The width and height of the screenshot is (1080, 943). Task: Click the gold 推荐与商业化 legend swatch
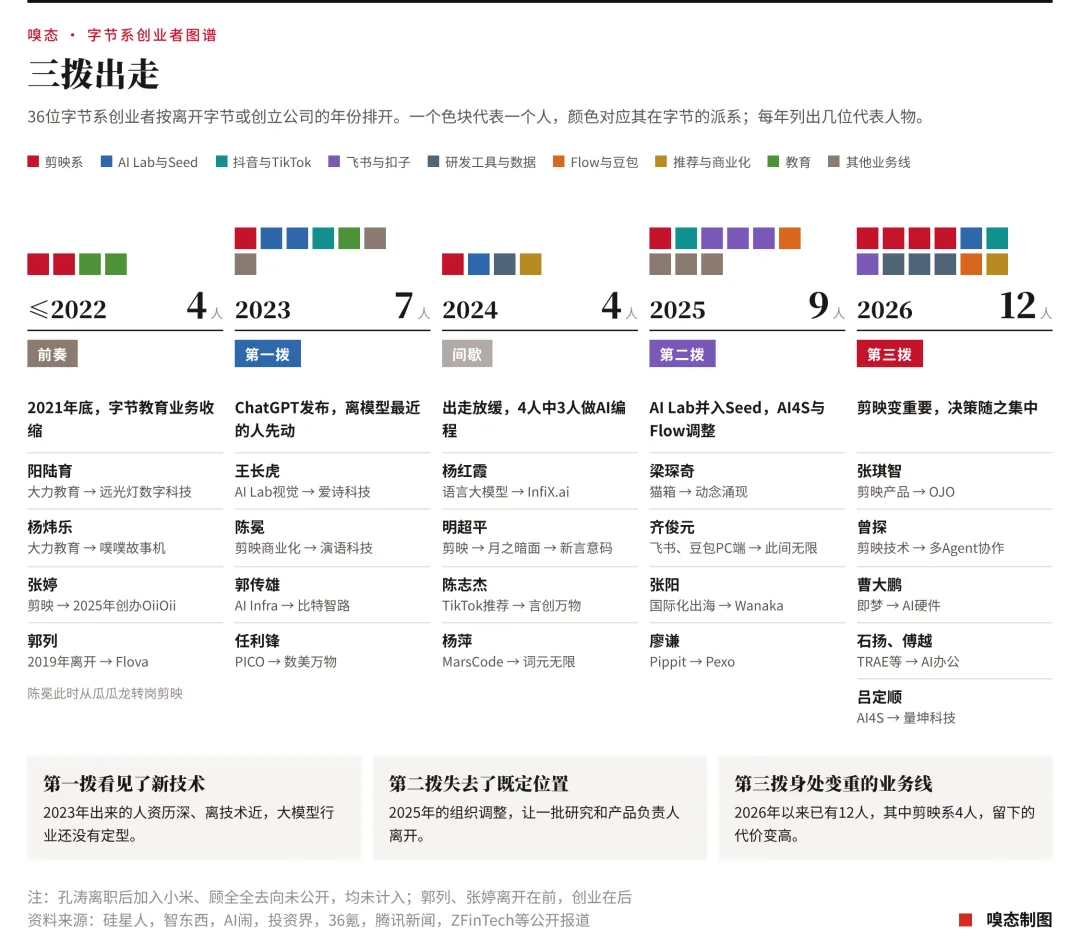661,161
